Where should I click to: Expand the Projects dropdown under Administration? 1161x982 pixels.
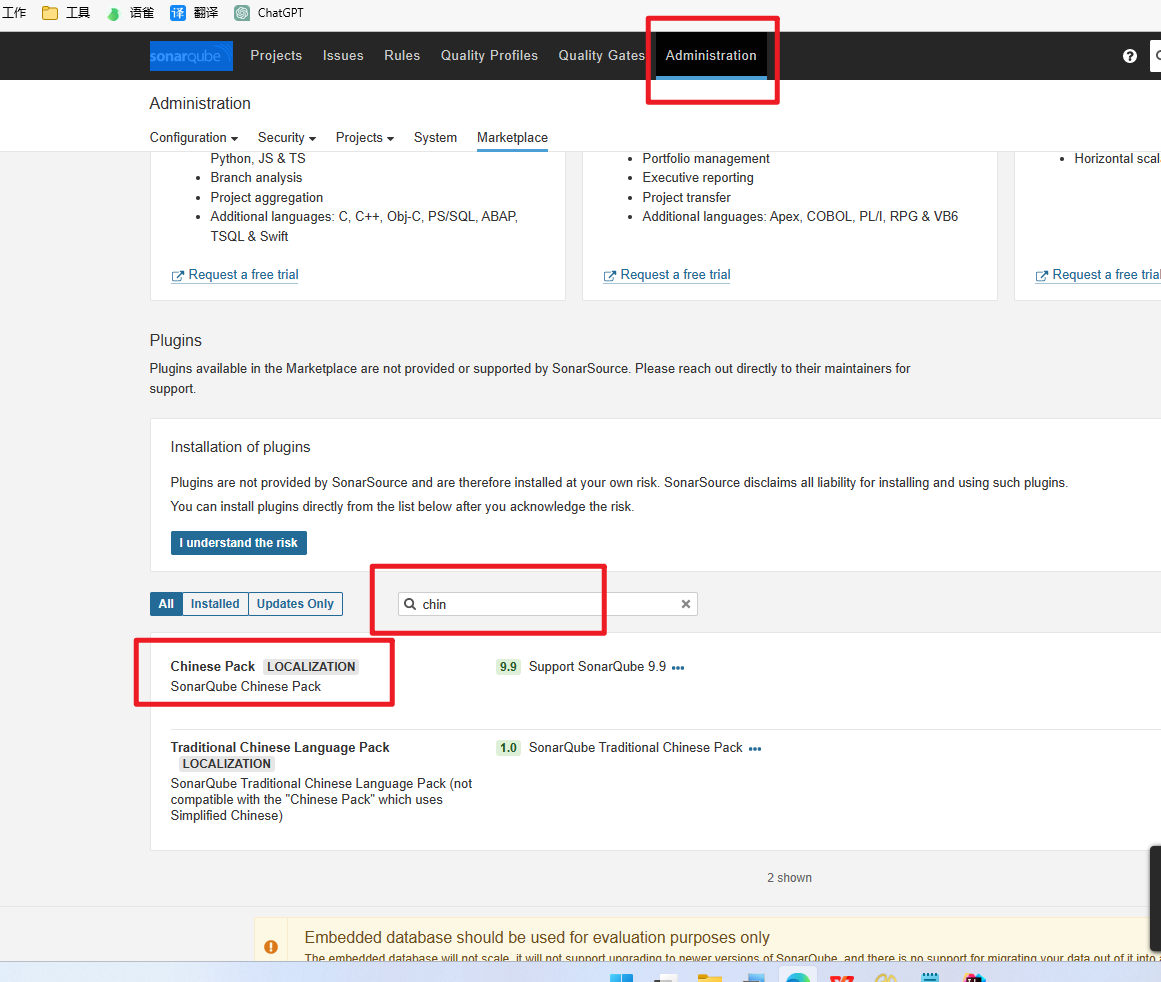tap(364, 138)
